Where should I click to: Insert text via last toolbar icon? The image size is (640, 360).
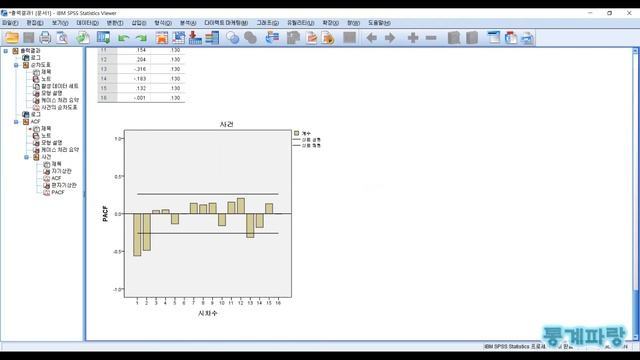click(527, 38)
